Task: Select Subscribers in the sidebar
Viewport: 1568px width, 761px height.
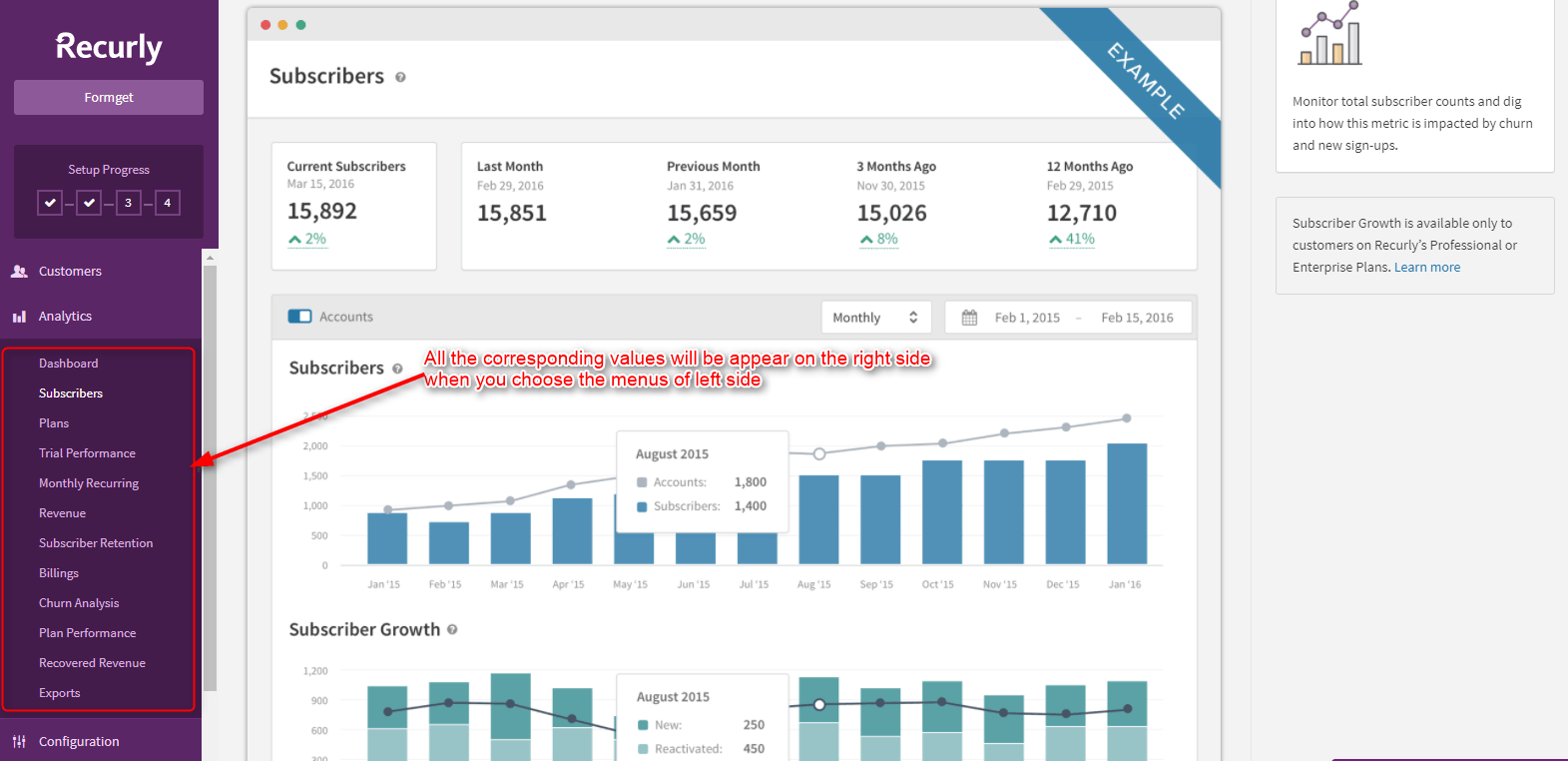Action: [x=71, y=393]
